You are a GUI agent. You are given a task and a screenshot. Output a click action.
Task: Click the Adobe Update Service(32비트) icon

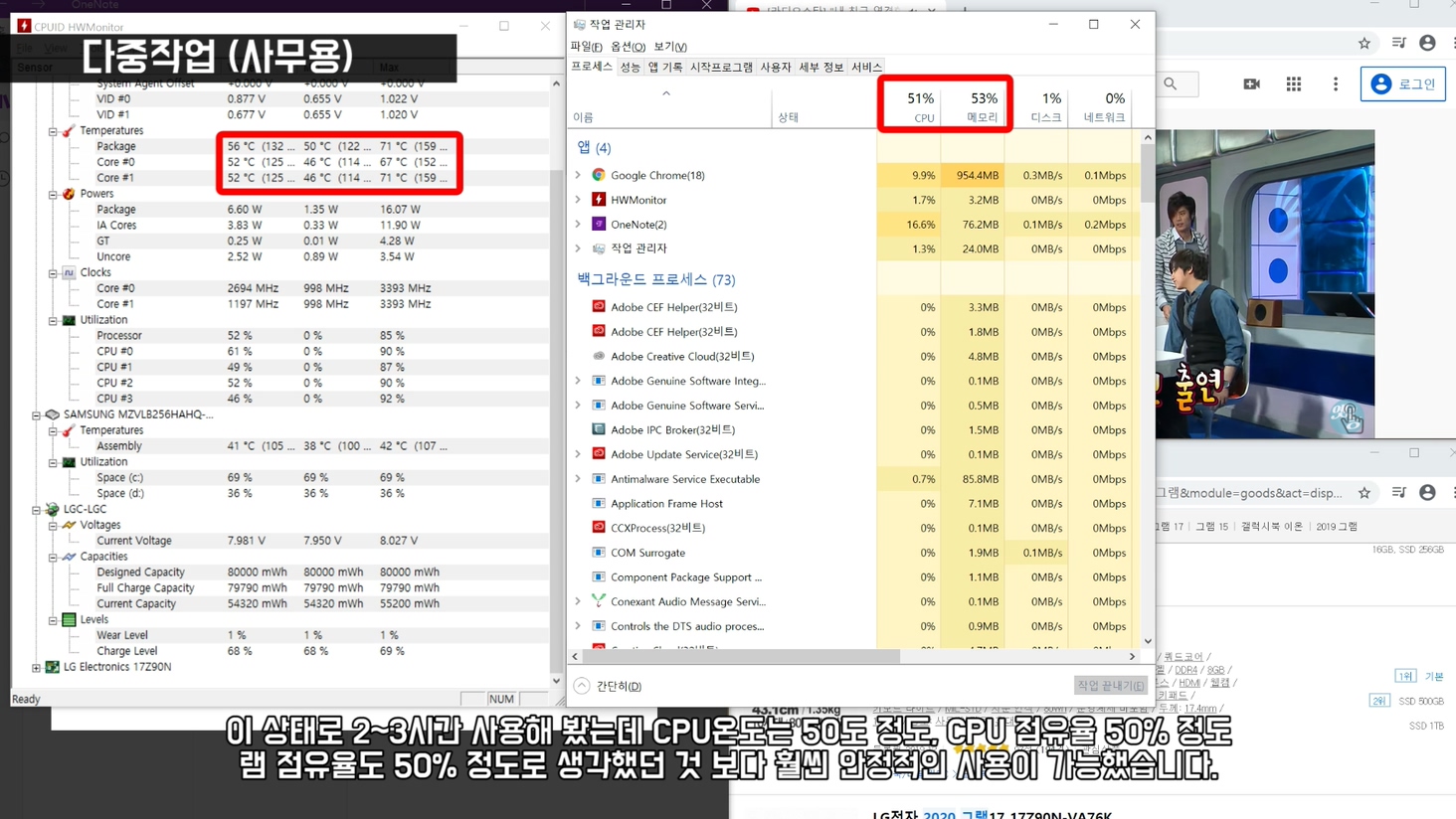click(599, 454)
